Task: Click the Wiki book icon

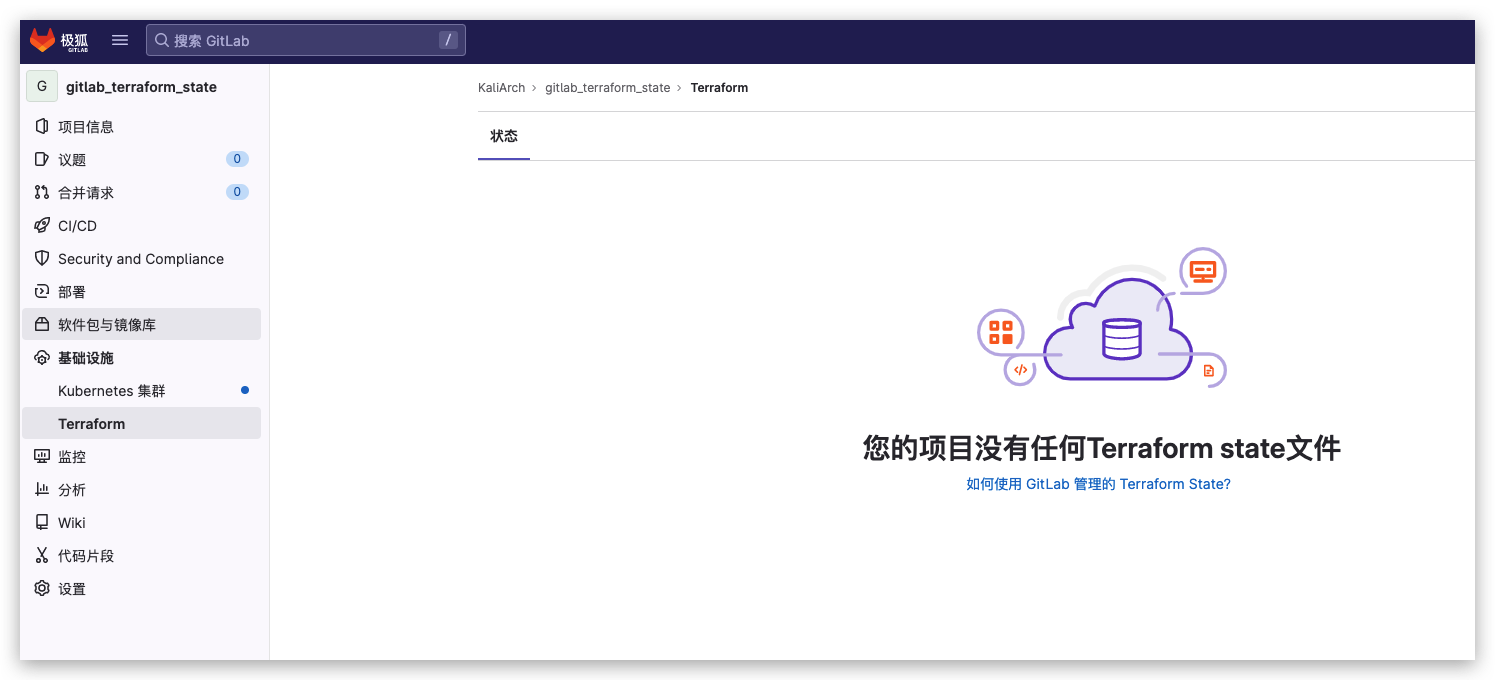Action: coord(42,523)
